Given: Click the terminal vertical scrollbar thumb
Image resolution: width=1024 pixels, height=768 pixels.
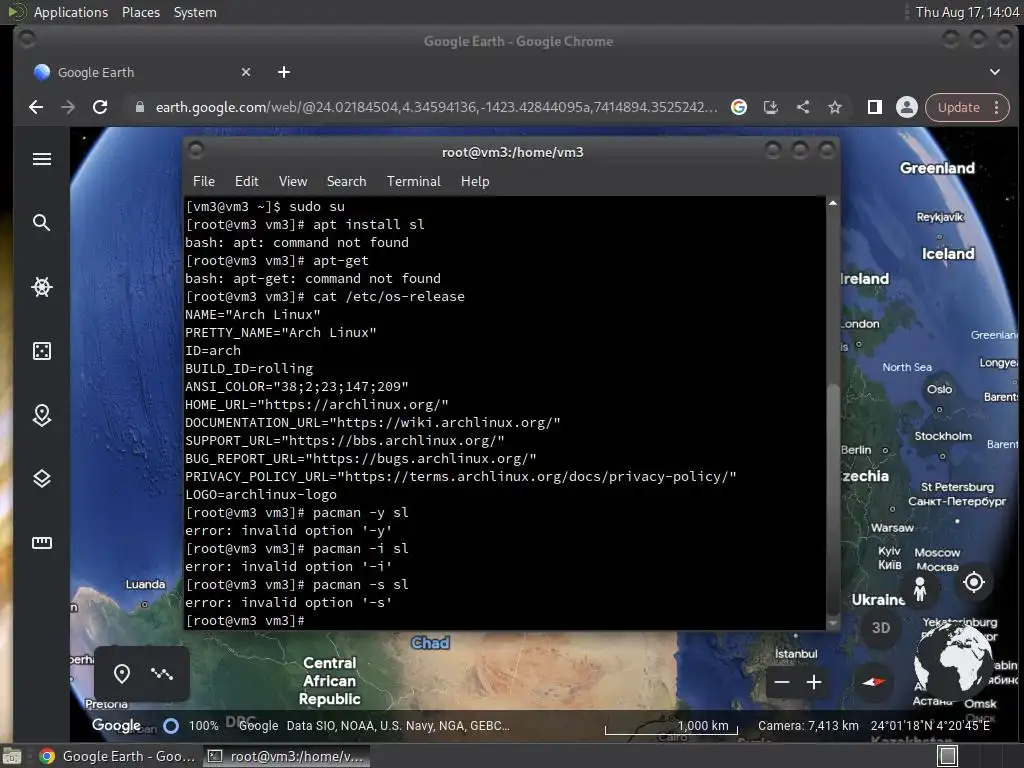Looking at the screenshot, I should tap(833, 500).
